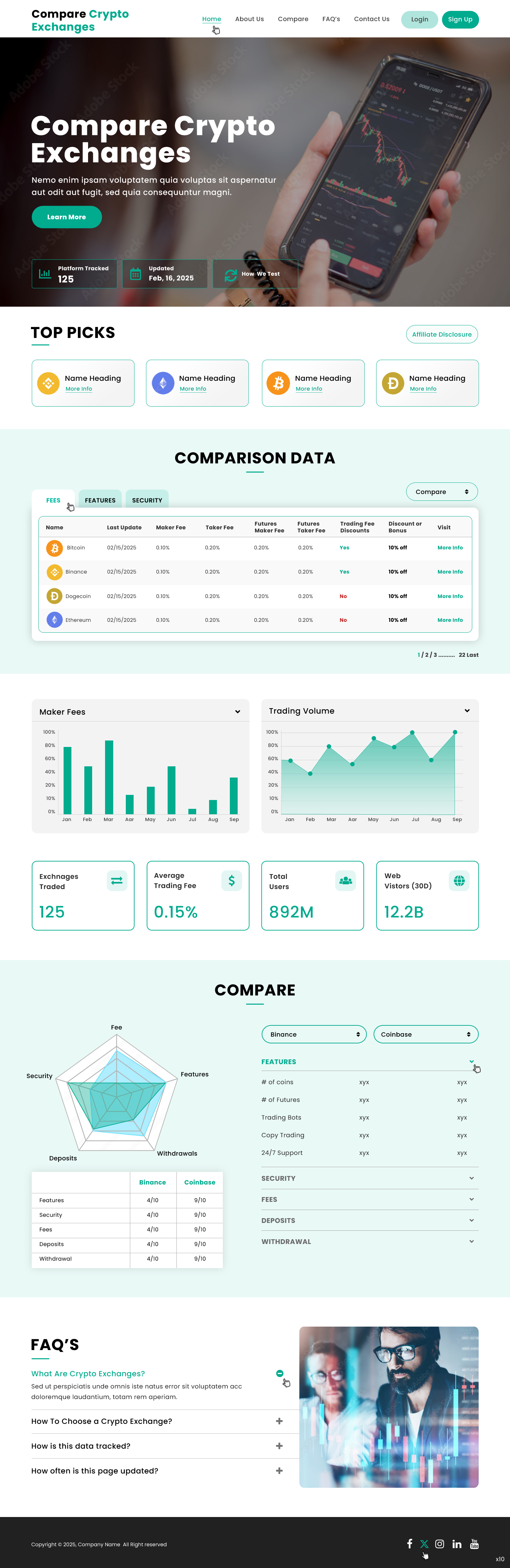Go to page 2 of comparison table
The image size is (510, 1568).
pos(427,654)
